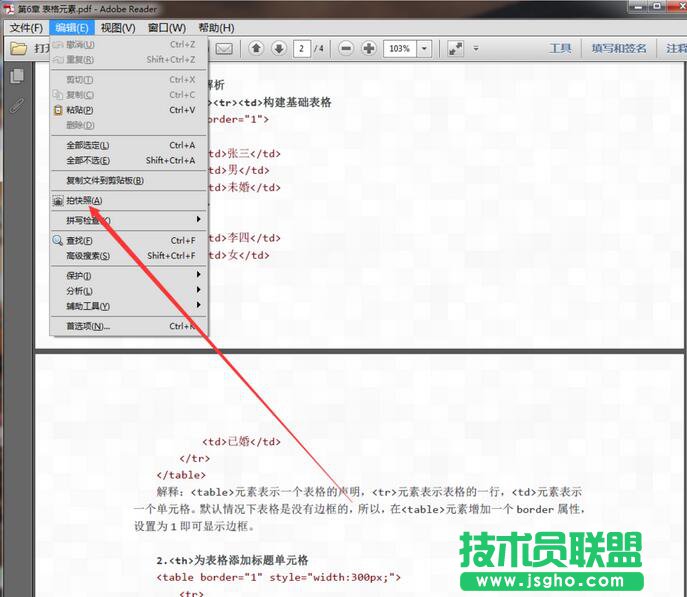
Task: Open attachments paperclip panel in sidebar
Action: pos(17,105)
